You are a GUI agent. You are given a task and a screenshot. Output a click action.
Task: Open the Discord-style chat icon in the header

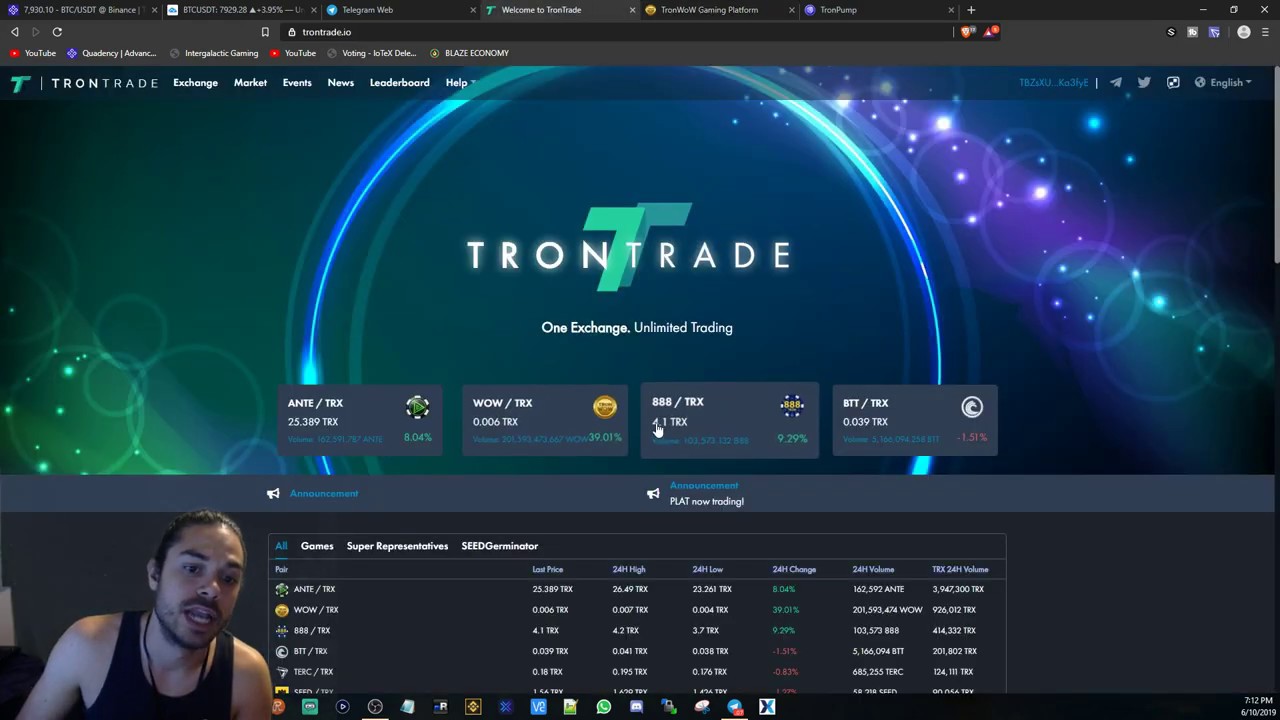(x=1173, y=83)
